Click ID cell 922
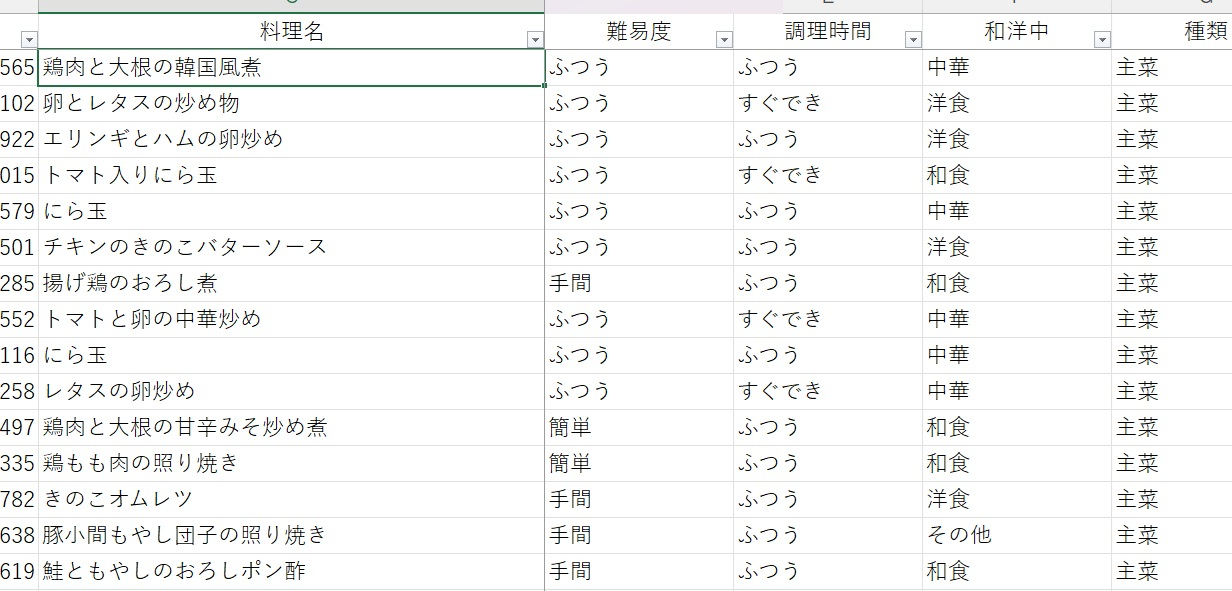 [x=19, y=140]
